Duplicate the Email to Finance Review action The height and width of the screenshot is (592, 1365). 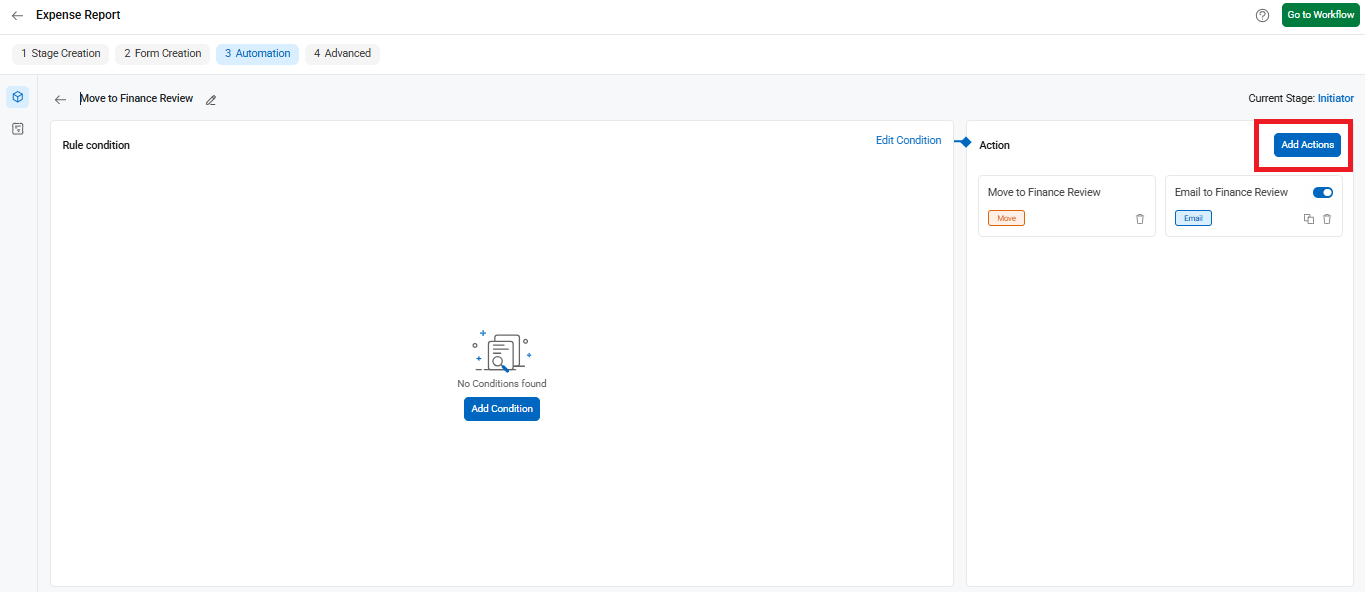click(x=1309, y=219)
